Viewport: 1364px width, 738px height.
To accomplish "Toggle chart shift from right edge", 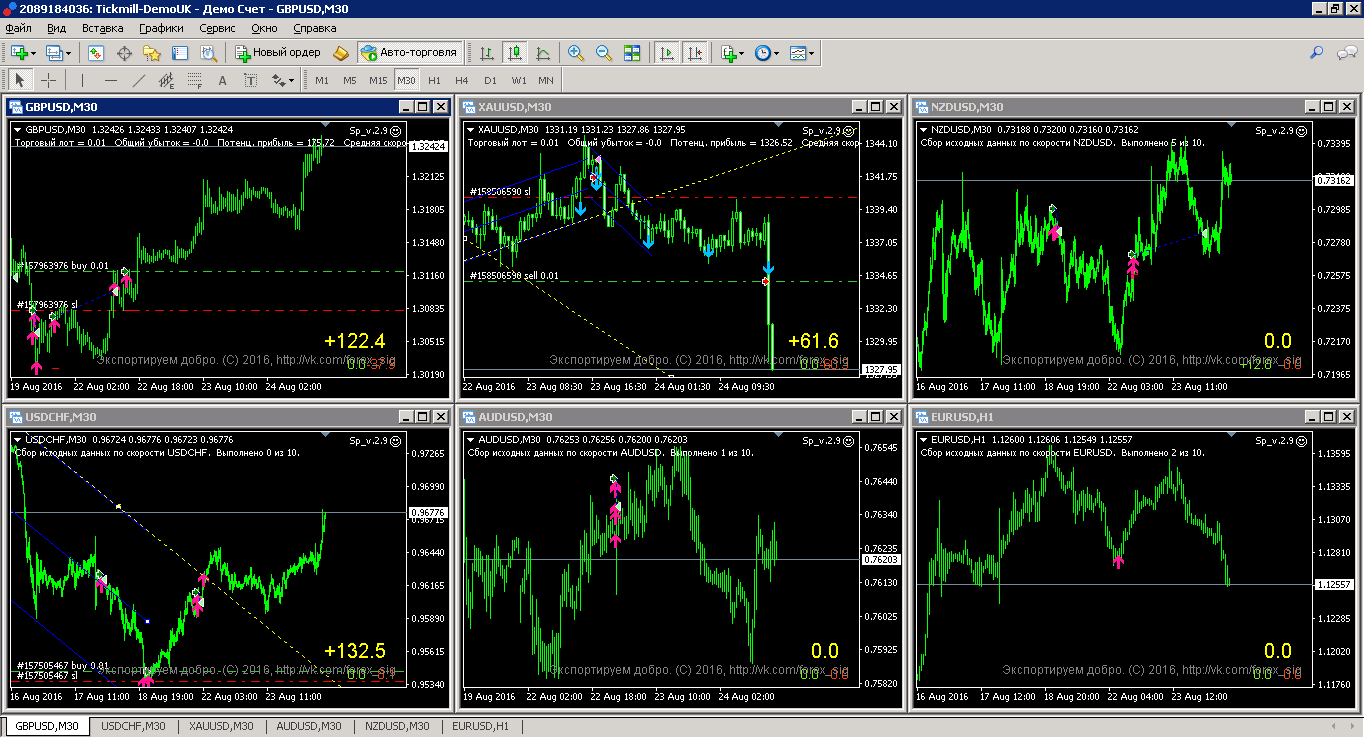I will click(695, 53).
